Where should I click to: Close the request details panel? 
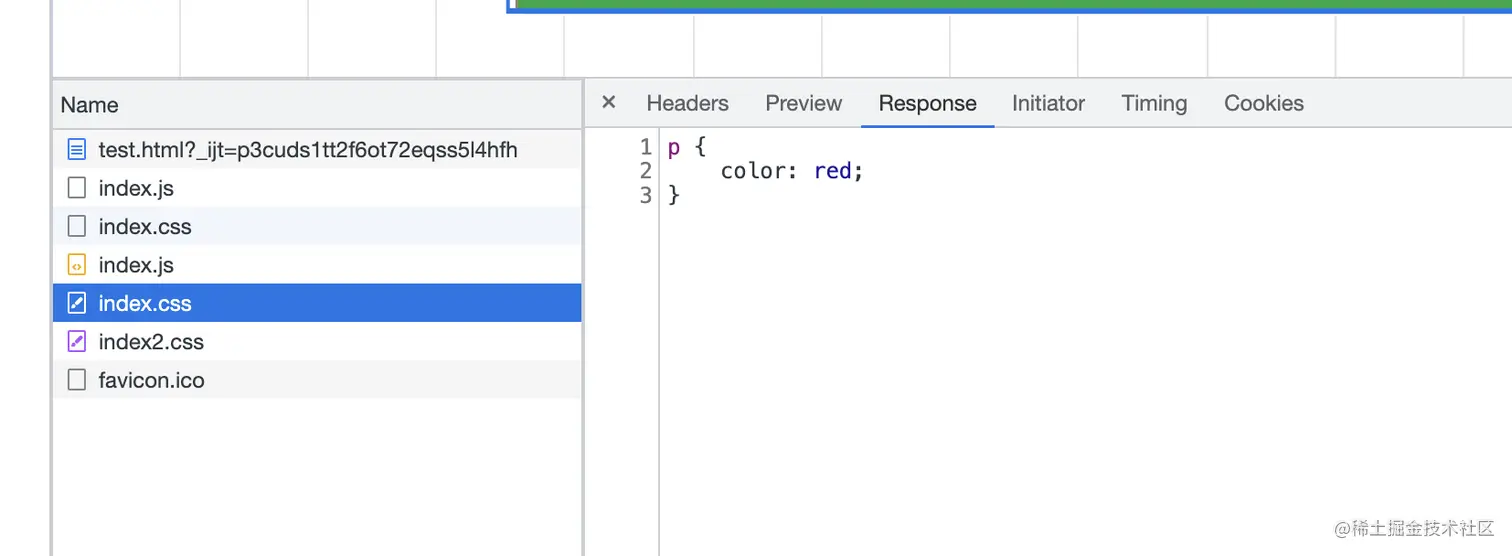[x=608, y=102]
